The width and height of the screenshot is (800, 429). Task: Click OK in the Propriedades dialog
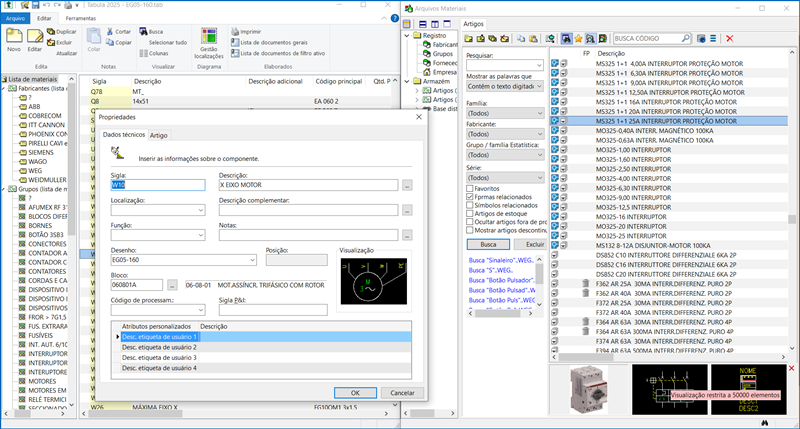(x=355, y=393)
